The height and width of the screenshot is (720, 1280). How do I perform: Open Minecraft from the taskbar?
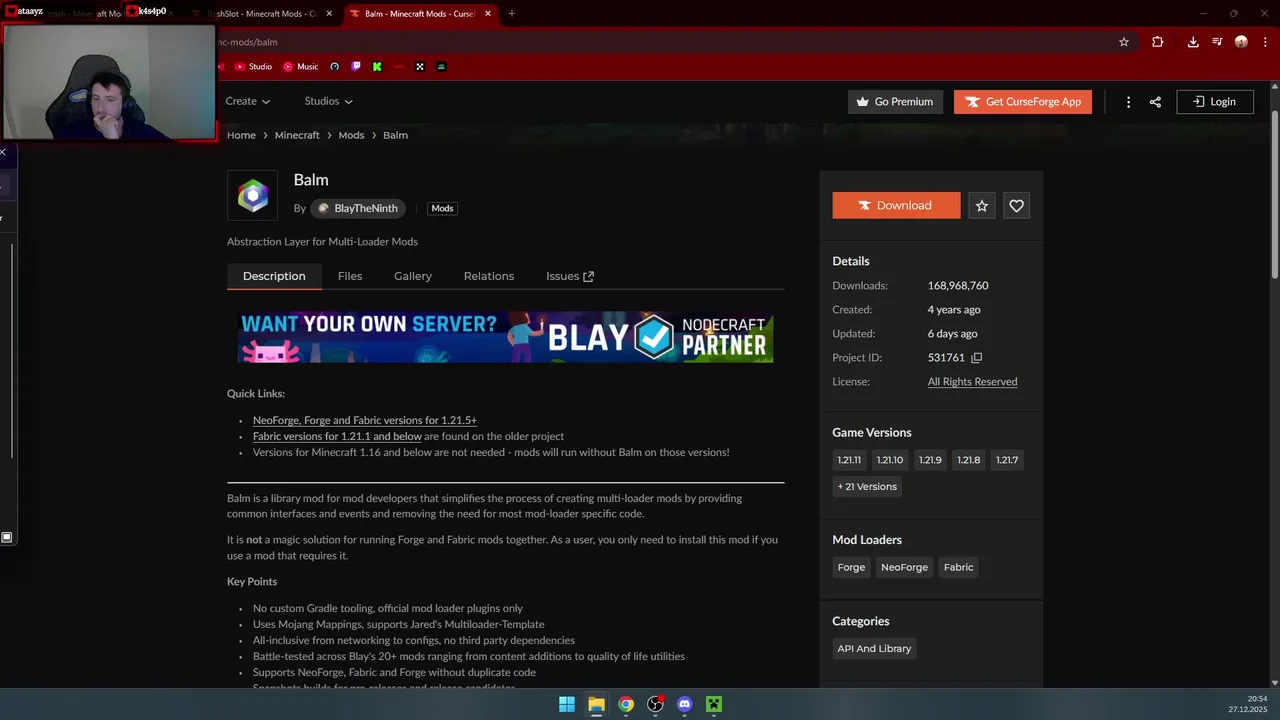[714, 704]
